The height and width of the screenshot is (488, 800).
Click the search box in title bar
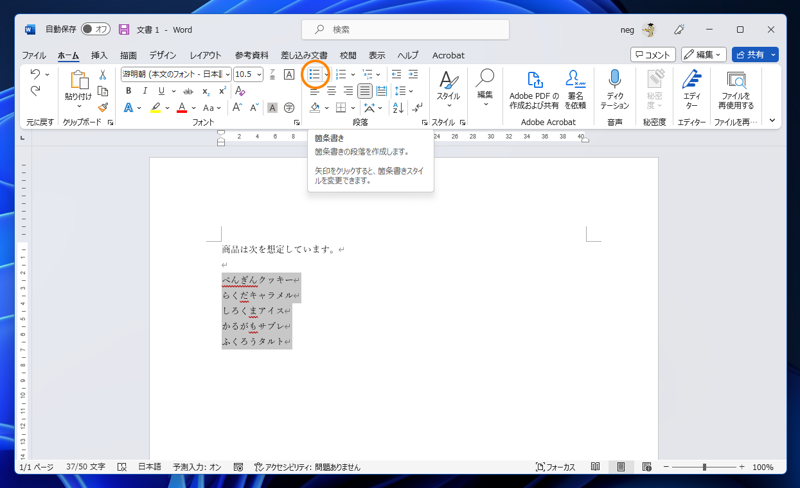406,30
